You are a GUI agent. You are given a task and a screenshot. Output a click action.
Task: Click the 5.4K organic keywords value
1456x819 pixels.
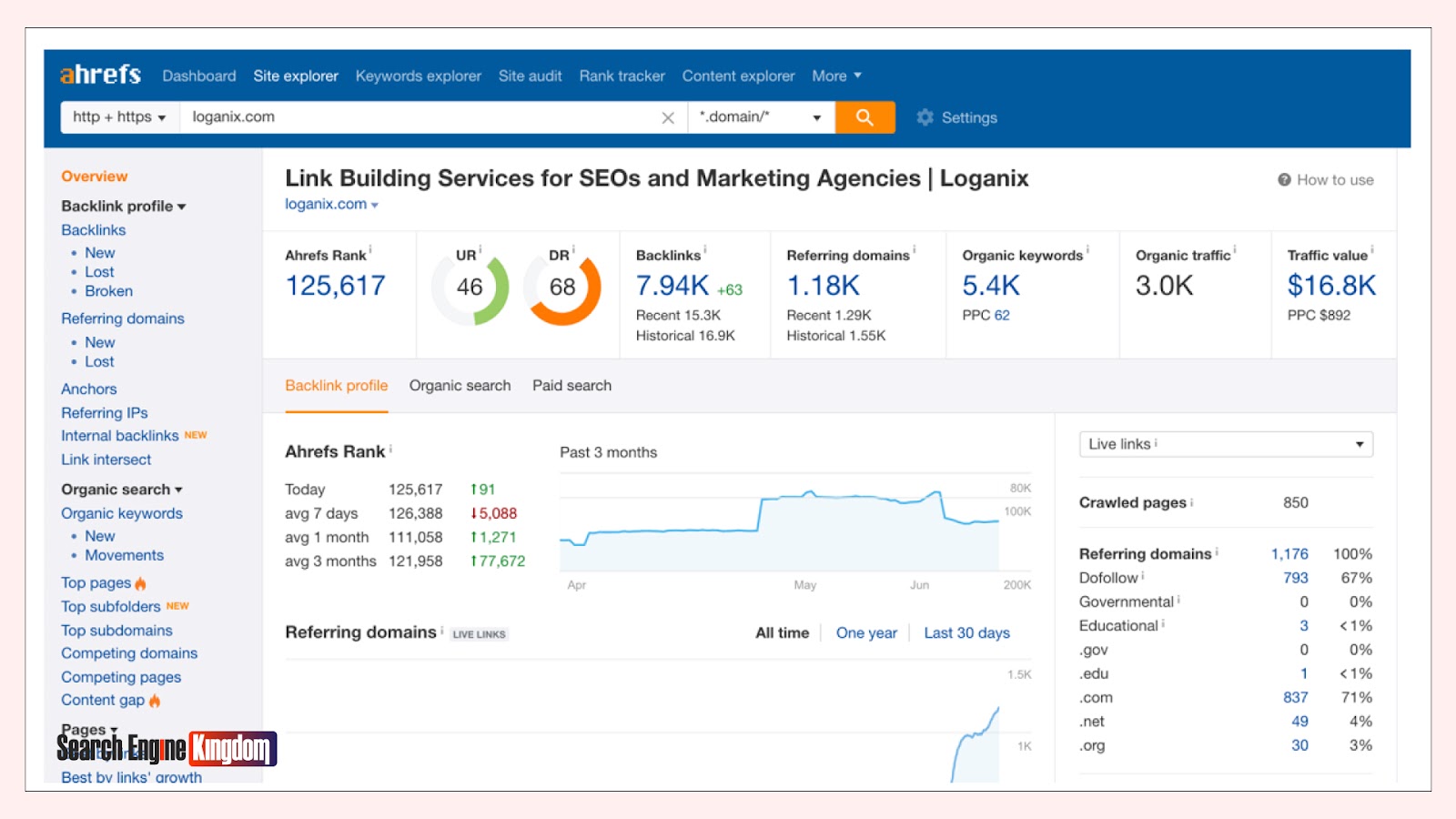(991, 286)
